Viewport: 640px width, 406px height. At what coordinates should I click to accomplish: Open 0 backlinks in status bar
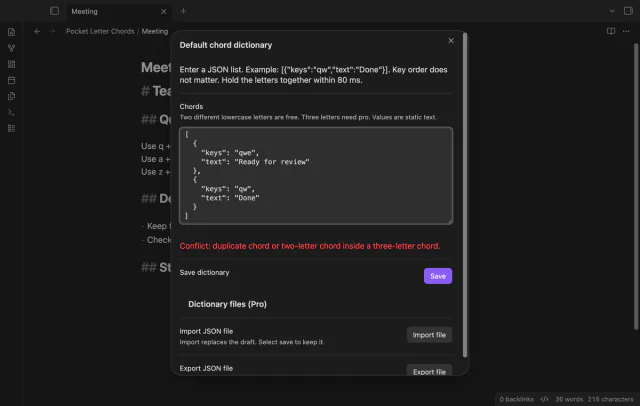pyautogui.click(x=516, y=399)
